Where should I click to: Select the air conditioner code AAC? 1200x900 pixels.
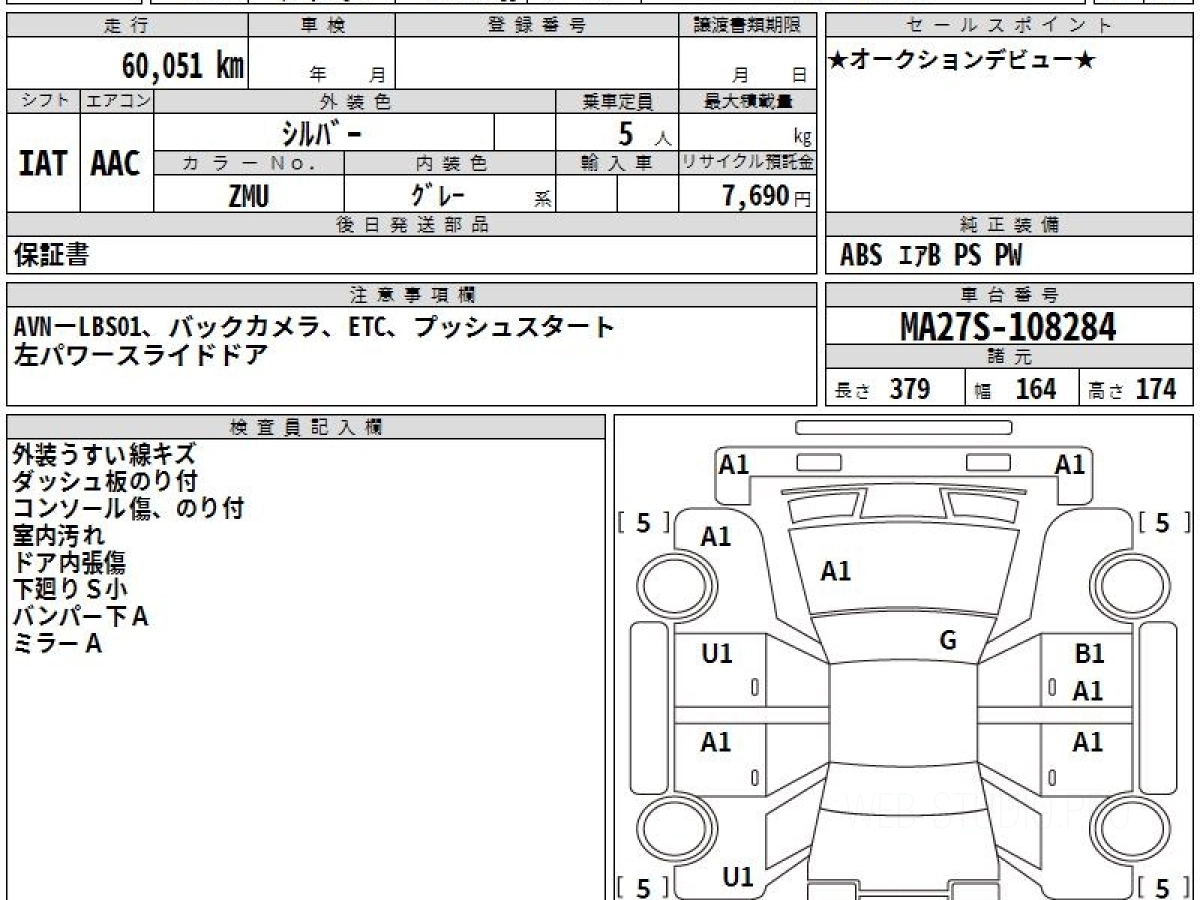116,163
